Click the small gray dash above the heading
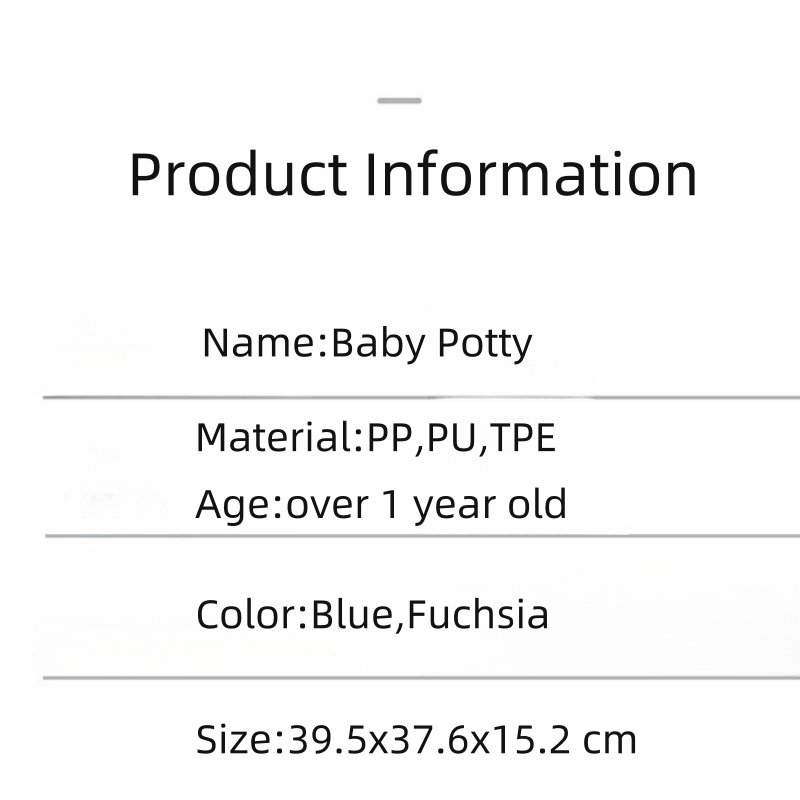Image resolution: width=800 pixels, height=800 pixels. click(x=400, y=101)
